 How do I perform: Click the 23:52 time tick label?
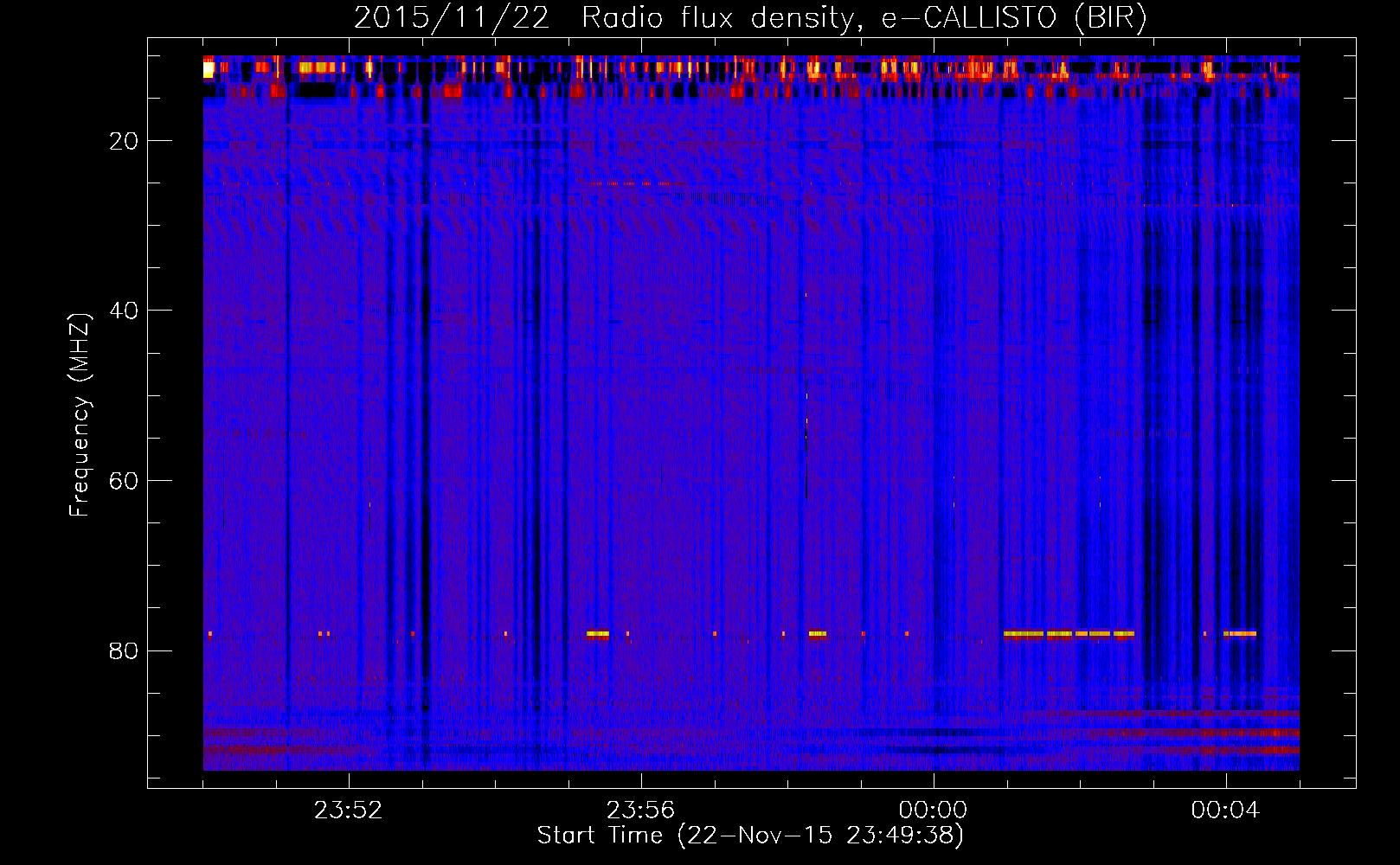348,811
